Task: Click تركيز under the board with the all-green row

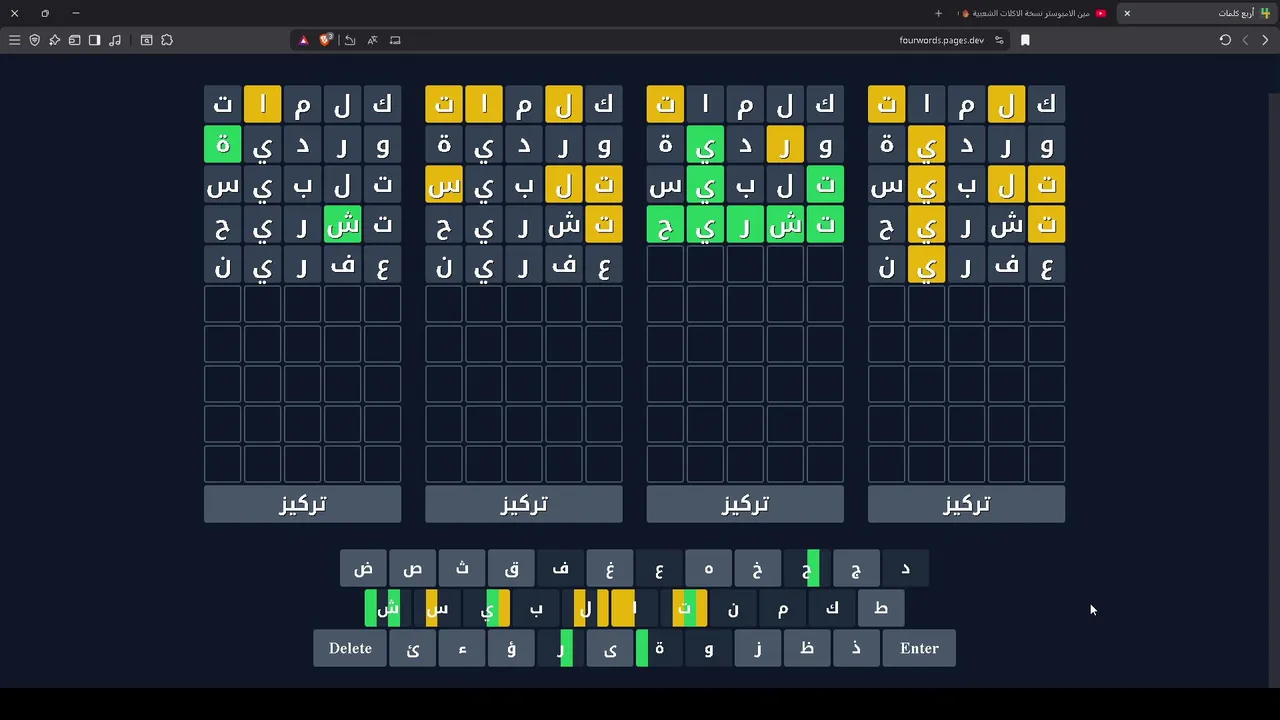Action: click(745, 504)
